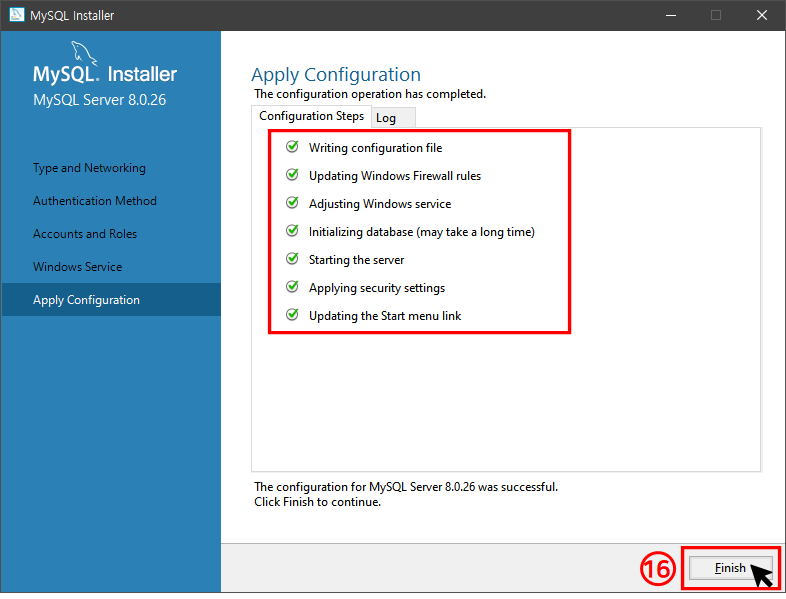Screen dimensions: 786x599
Task: Open Type and Networking step
Action: 89,168
